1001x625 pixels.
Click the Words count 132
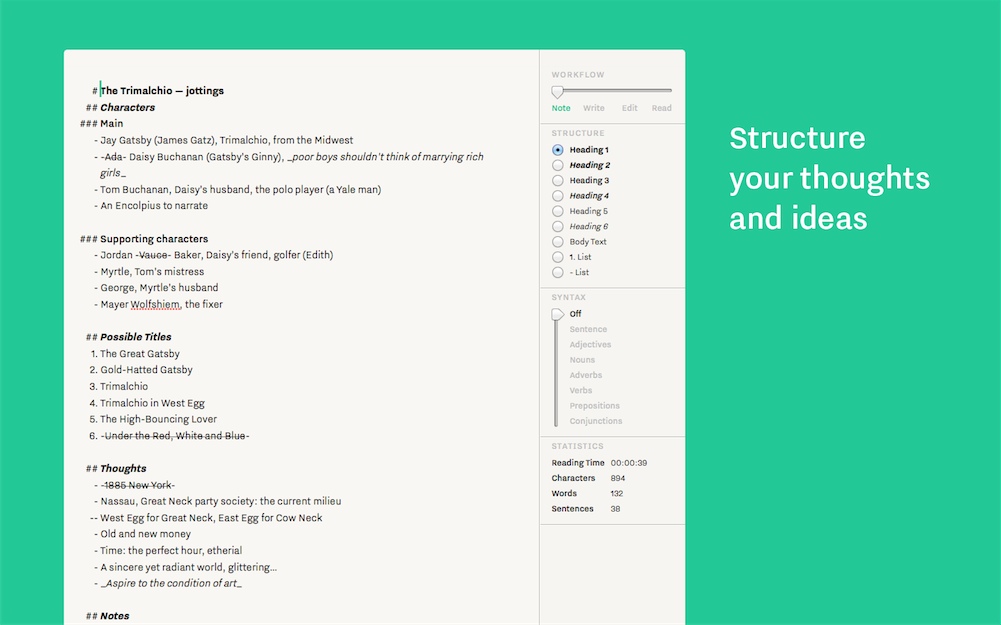point(617,493)
